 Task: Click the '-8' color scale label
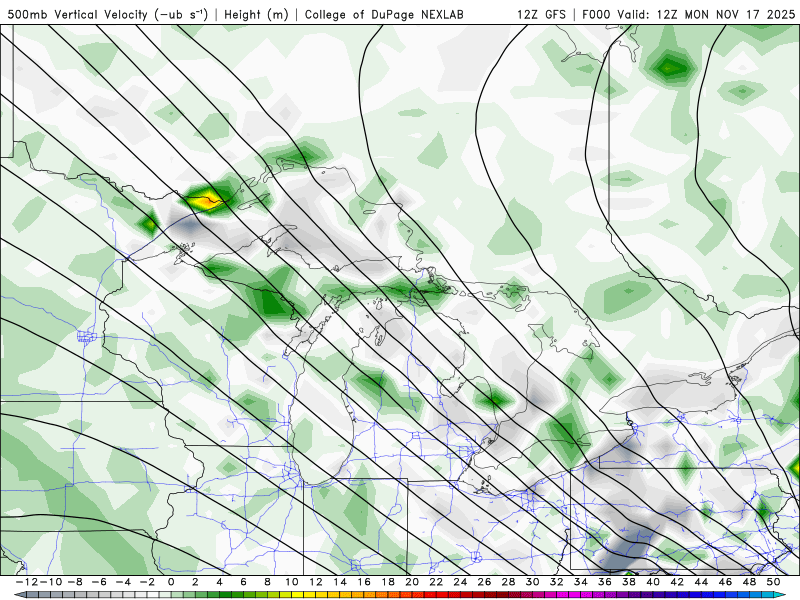74,582
